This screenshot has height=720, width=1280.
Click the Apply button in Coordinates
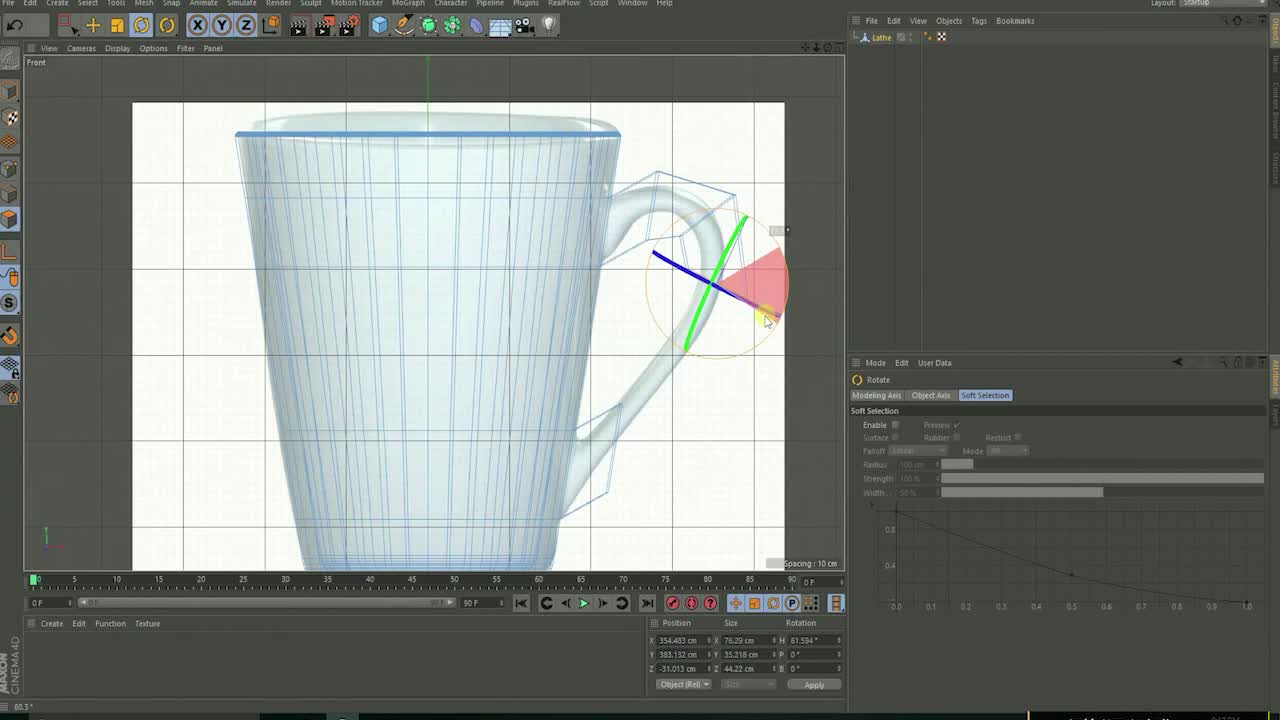click(814, 685)
